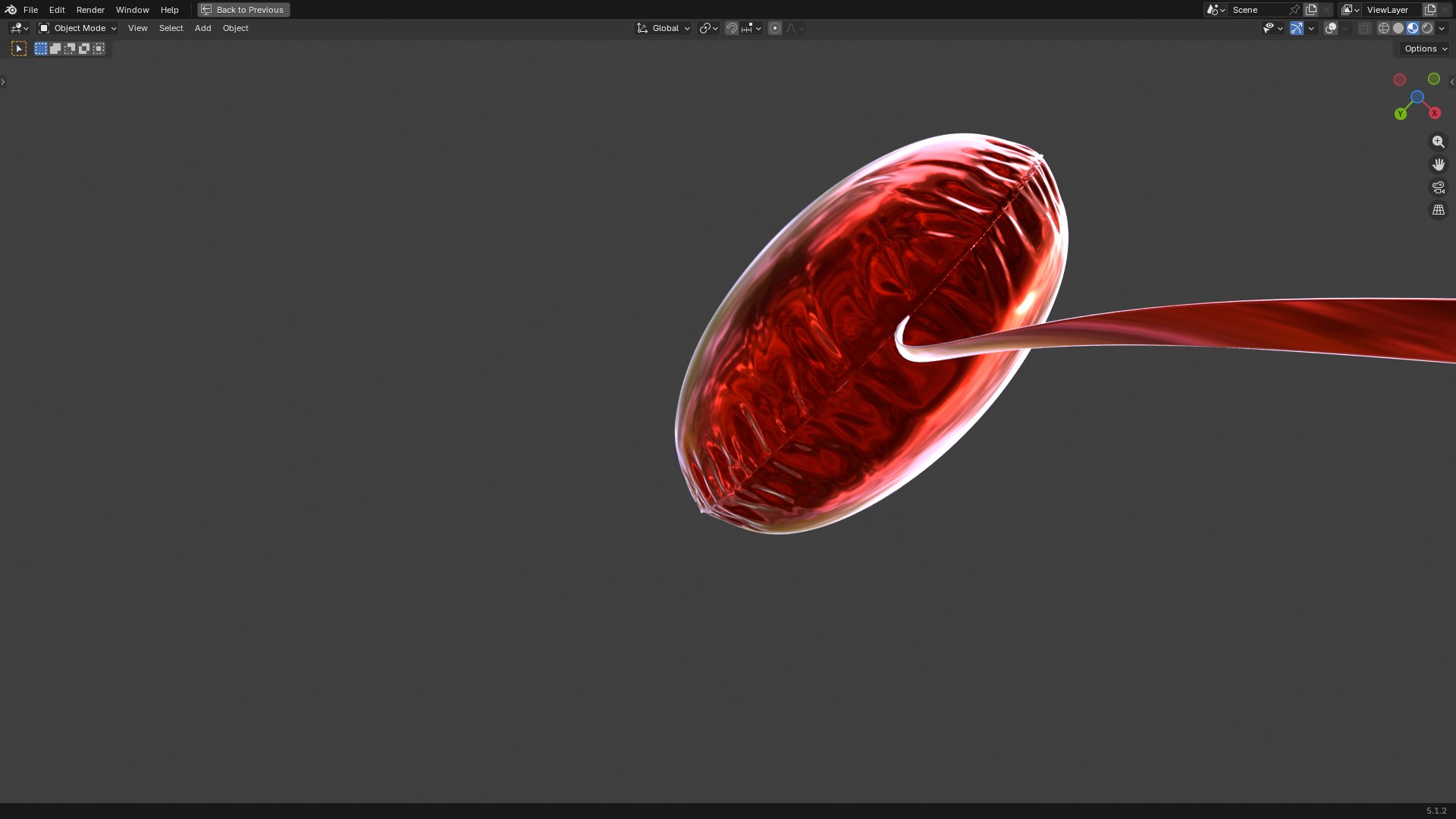Click the zoom view magnifier icon
Viewport: 1456px width, 819px height.
pos(1439,142)
